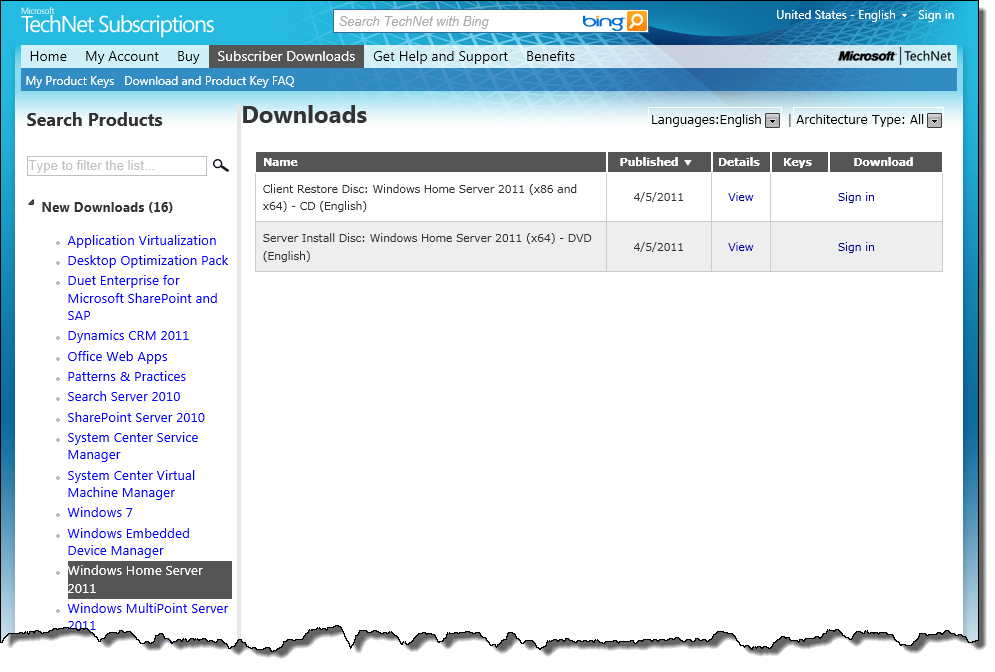Viewport: 995px width, 672px height.
Task: Open United States - English locale menu
Action: click(841, 15)
